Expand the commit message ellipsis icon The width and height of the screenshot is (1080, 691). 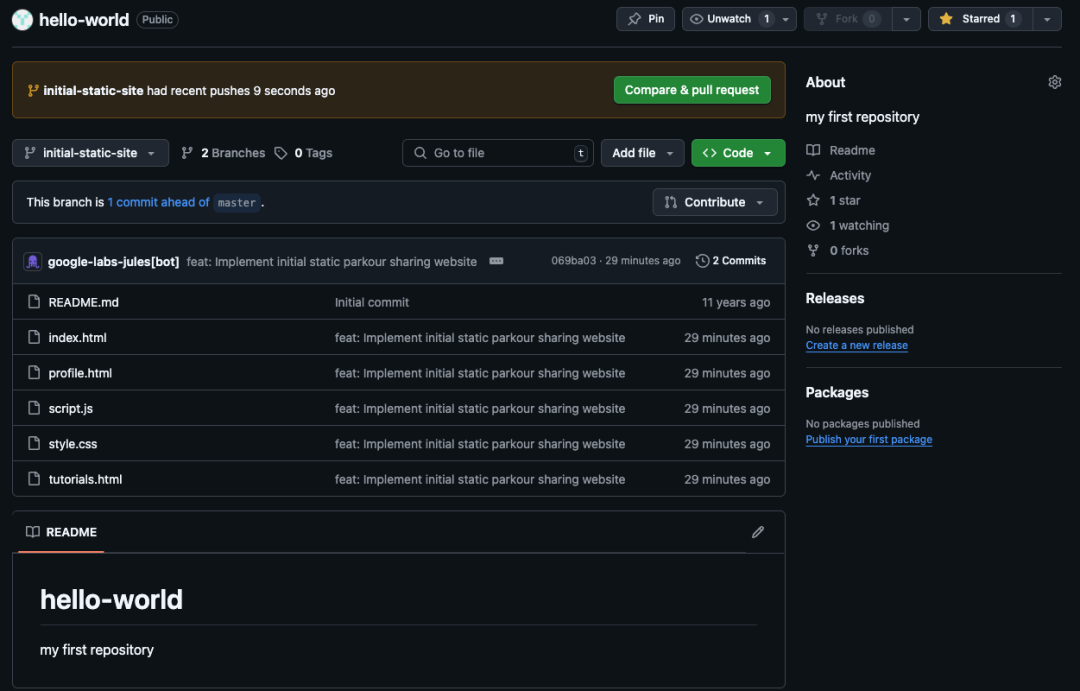(496, 261)
